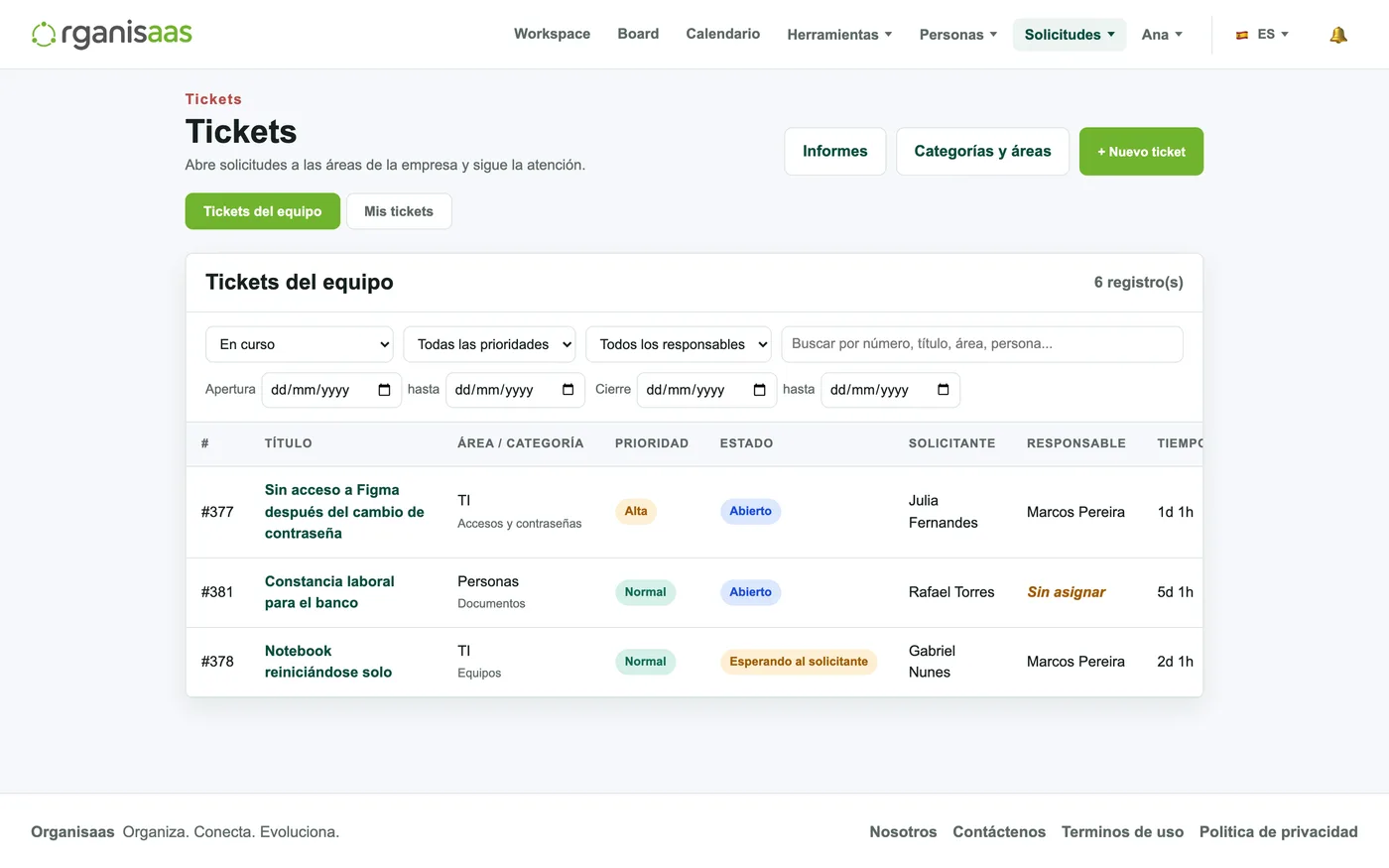Click the Tickets breadcrumb text
1389x868 pixels.
point(213,99)
